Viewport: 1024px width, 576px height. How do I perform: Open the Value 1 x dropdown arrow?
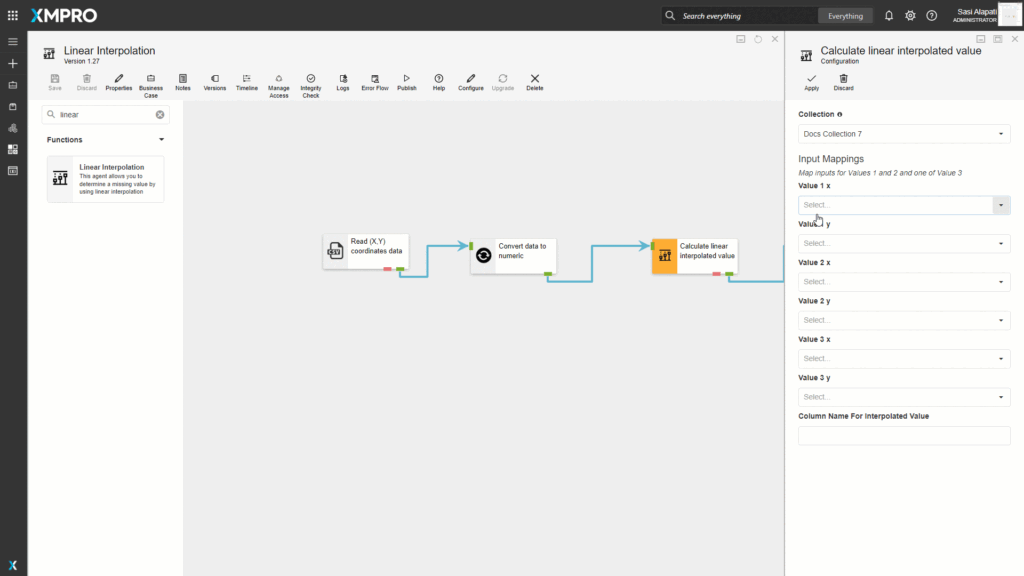pyautogui.click(x=1000, y=205)
